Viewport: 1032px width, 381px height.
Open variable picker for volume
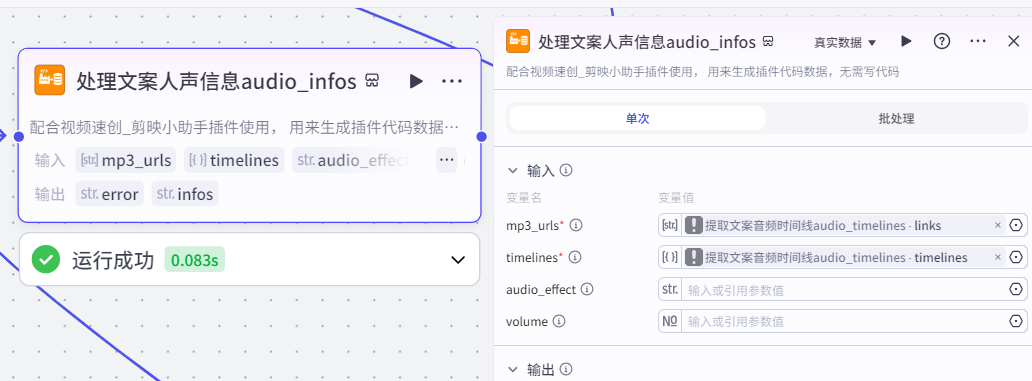[1017, 321]
